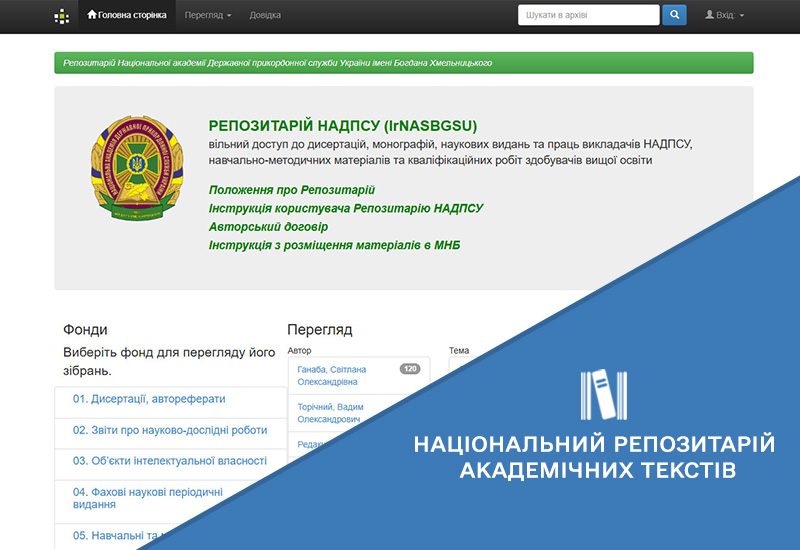Viewport: 800px width, 550px height.
Task: Click the NADPSU academy emblem image
Action: [137, 168]
